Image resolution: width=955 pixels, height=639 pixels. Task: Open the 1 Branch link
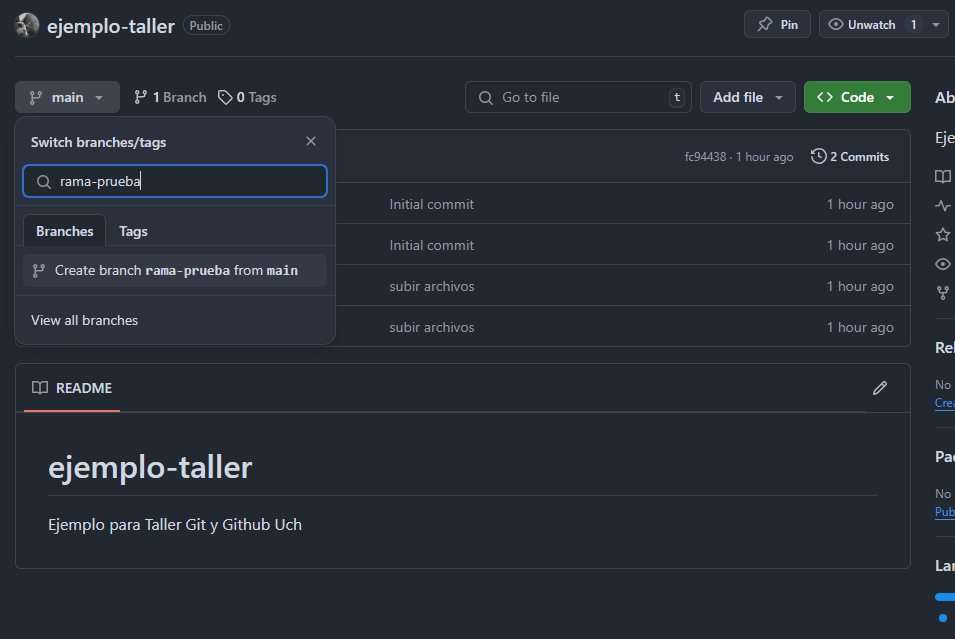click(x=170, y=97)
